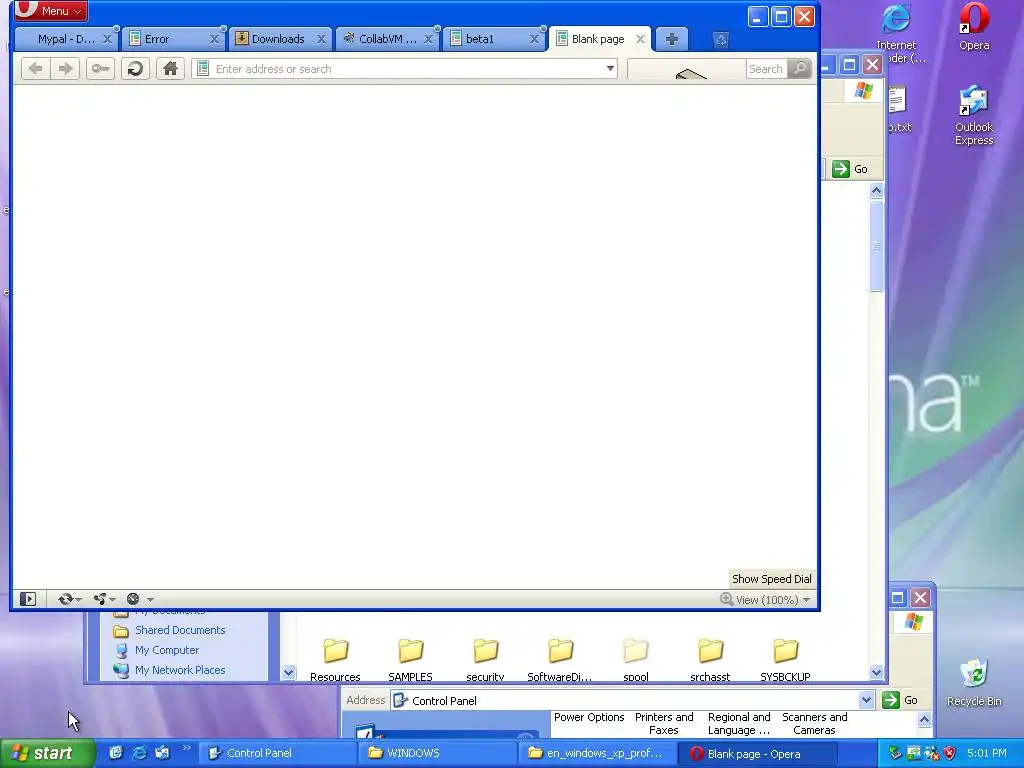Viewport: 1024px width, 768px height.
Task: Switch to the beta1 tab
Action: (495, 39)
